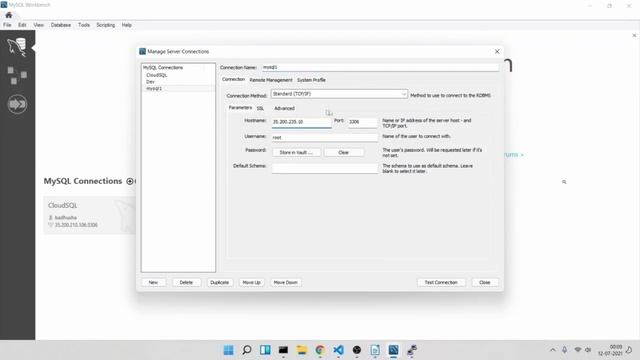Open the document app in taskbar

375,350
